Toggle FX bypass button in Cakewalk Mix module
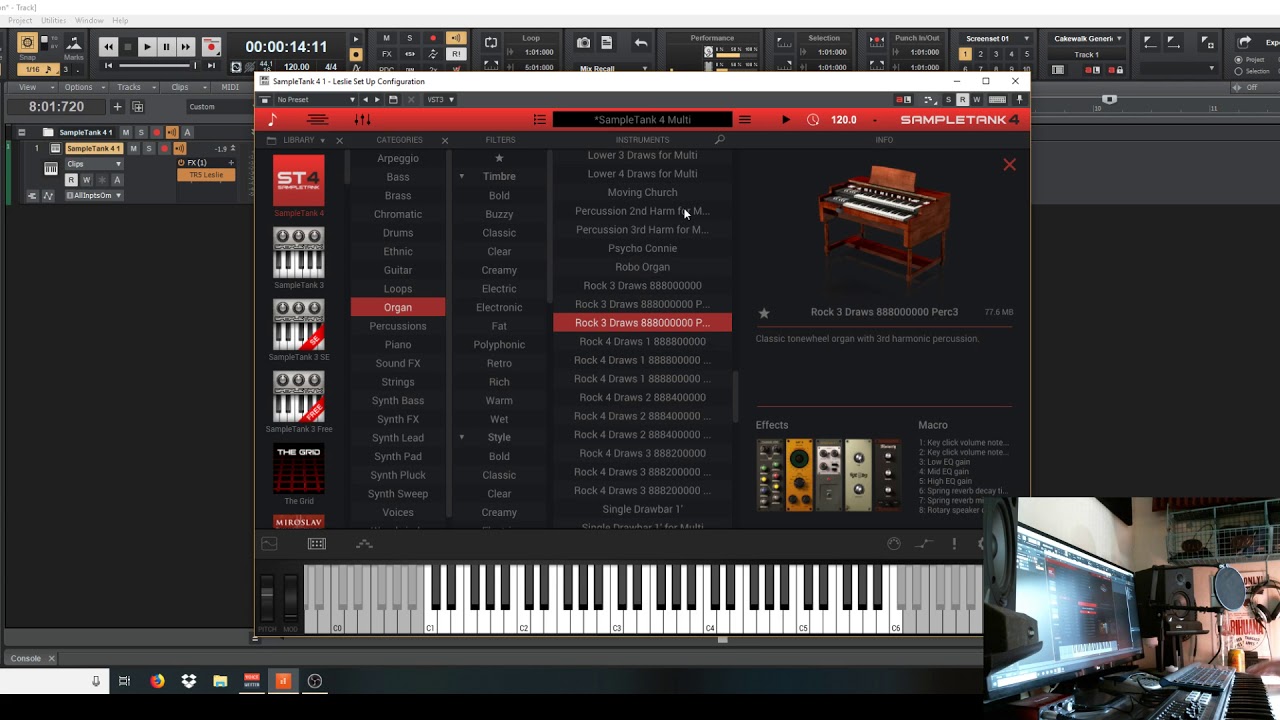The image size is (1280, 720). click(386, 54)
